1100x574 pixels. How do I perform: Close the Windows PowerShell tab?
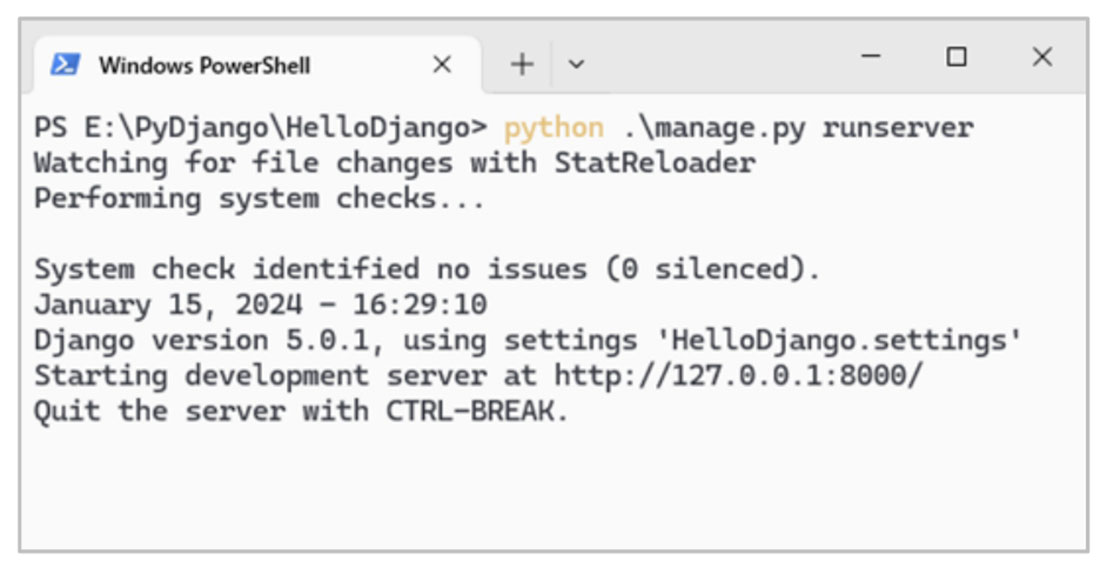(441, 65)
